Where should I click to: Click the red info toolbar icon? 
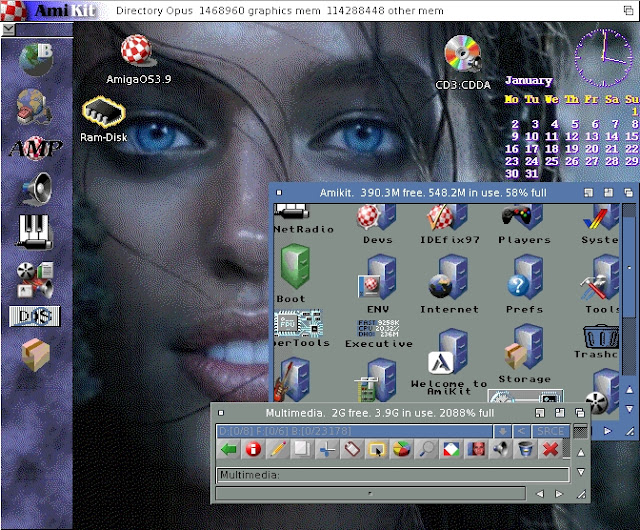253,450
